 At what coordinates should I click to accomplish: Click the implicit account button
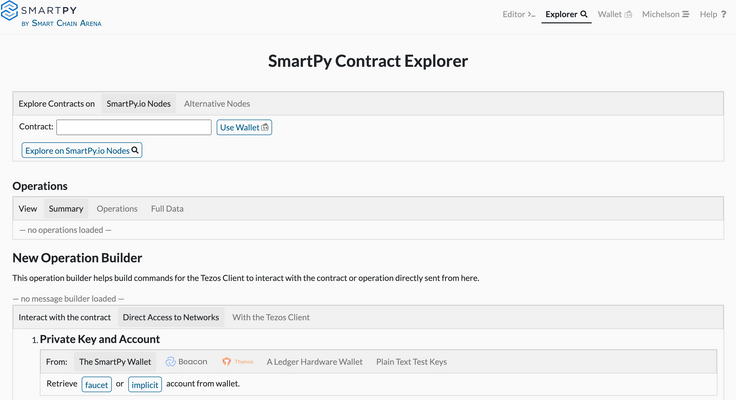tap(145, 385)
